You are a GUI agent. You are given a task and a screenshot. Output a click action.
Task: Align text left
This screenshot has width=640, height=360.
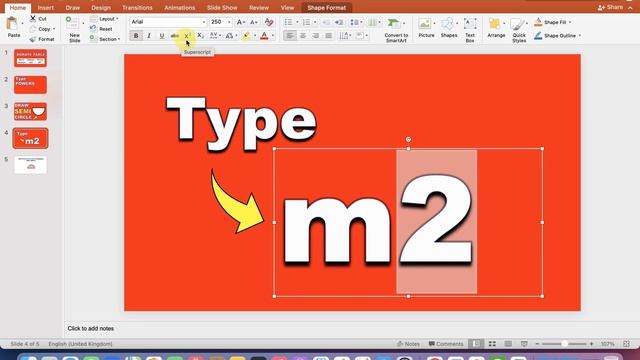[x=290, y=36]
